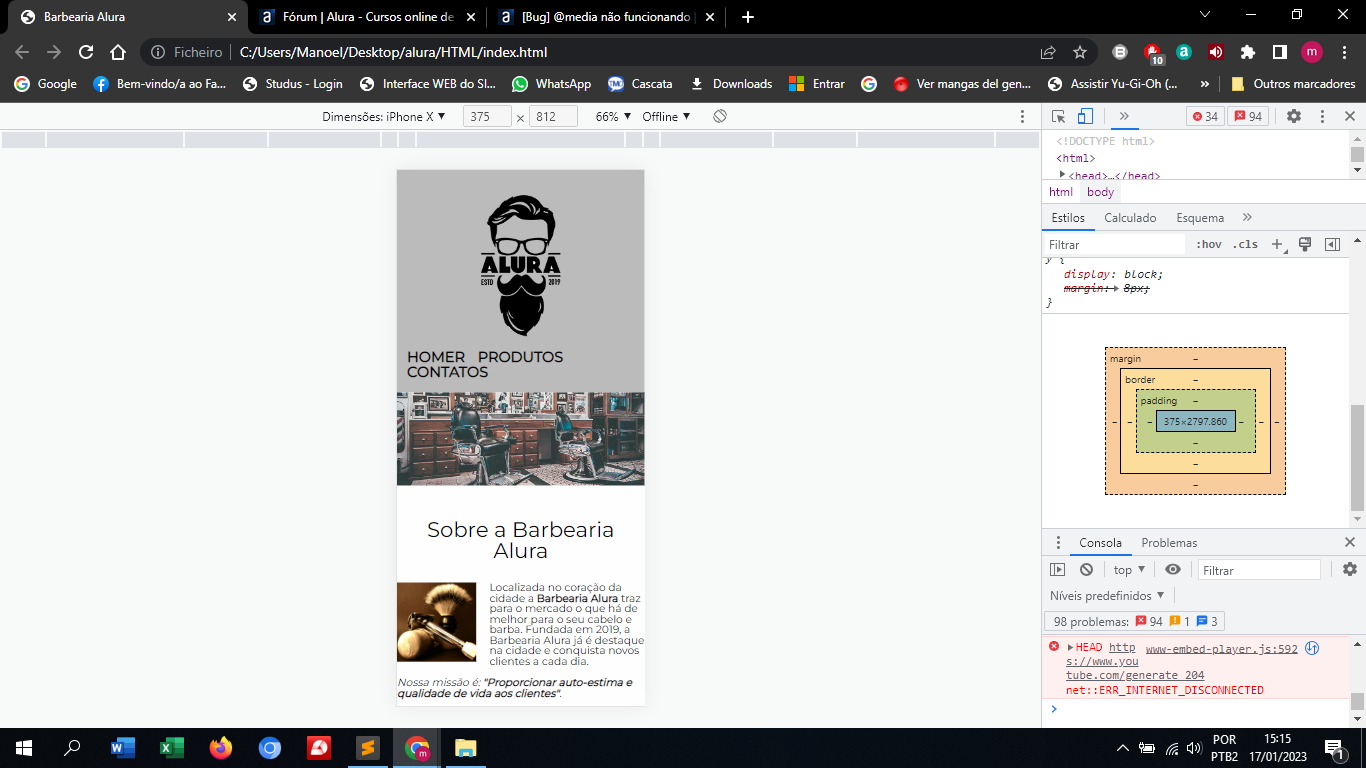Click the PRODUTOS page navigation link

520,357
